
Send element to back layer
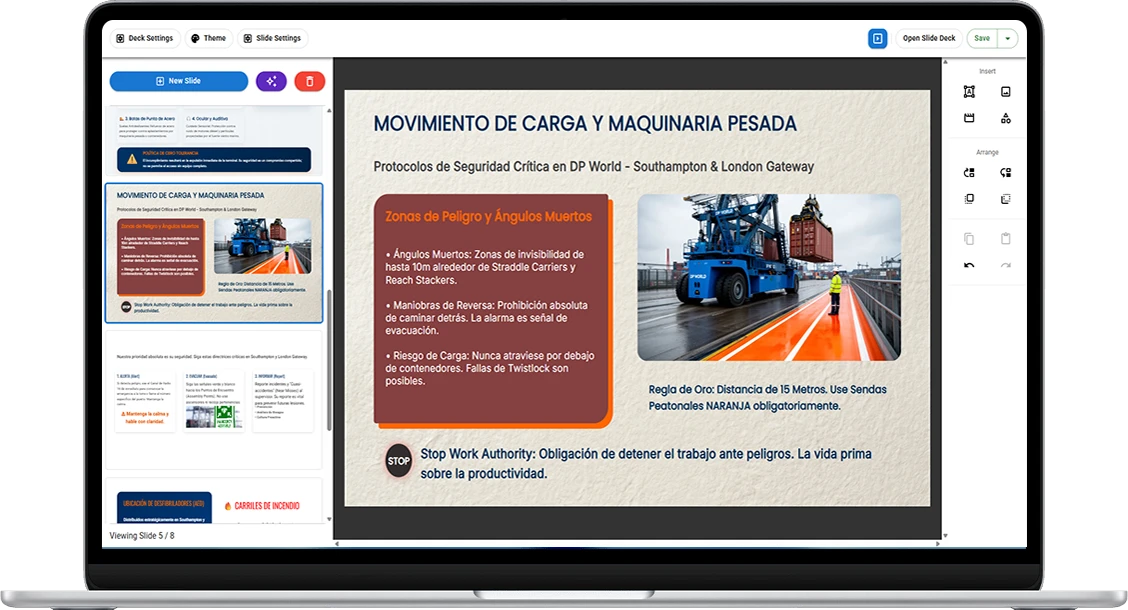pyautogui.click(x=1006, y=199)
